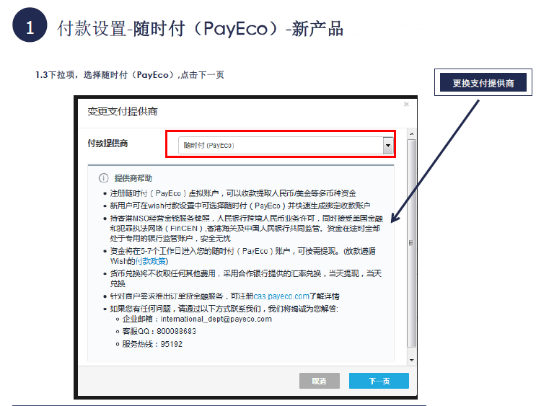Image resolution: width=554 pixels, height=406 pixels.
Task: Click the 提供商帮助 heading text
Action: 133,178
